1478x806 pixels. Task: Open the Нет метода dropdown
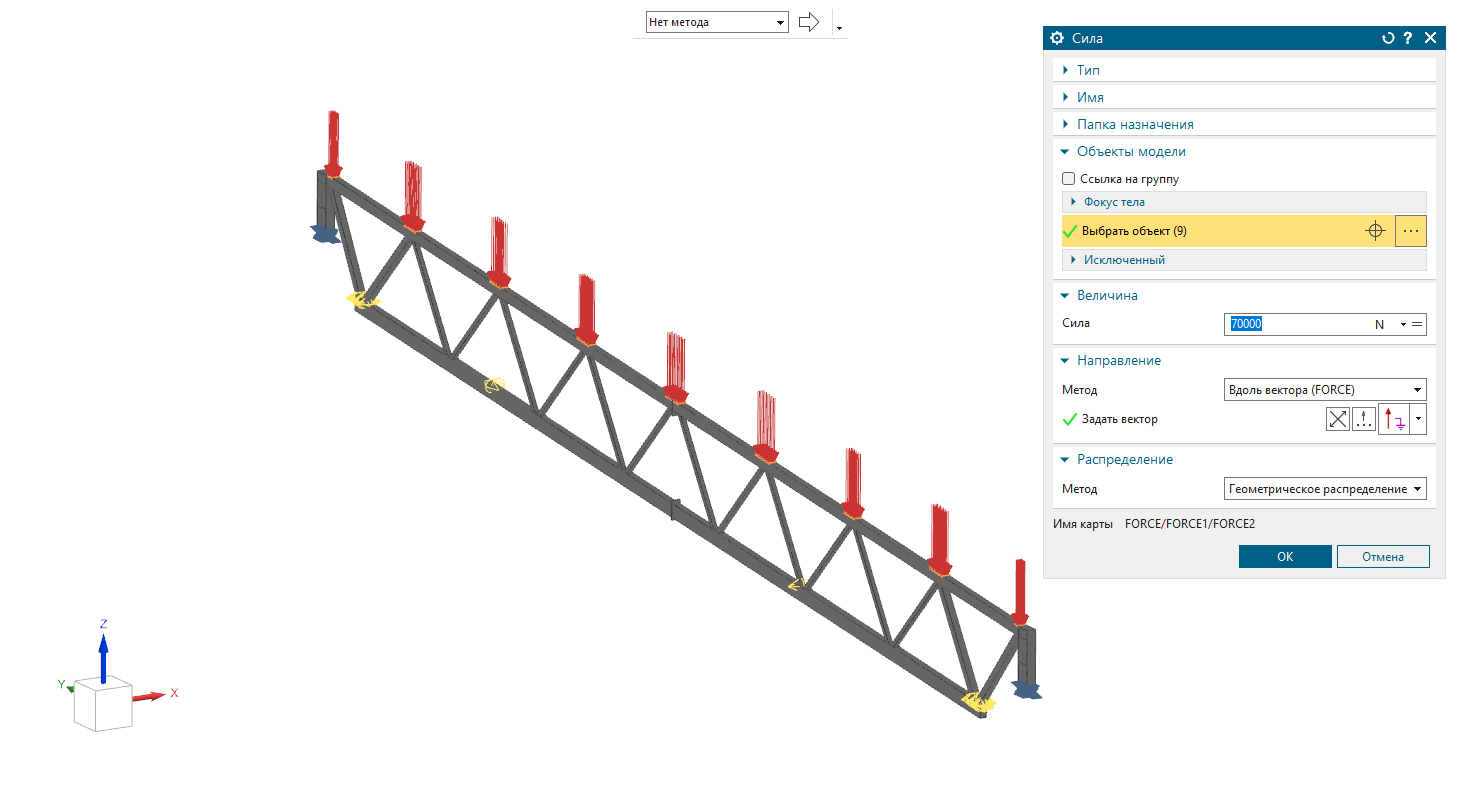717,22
